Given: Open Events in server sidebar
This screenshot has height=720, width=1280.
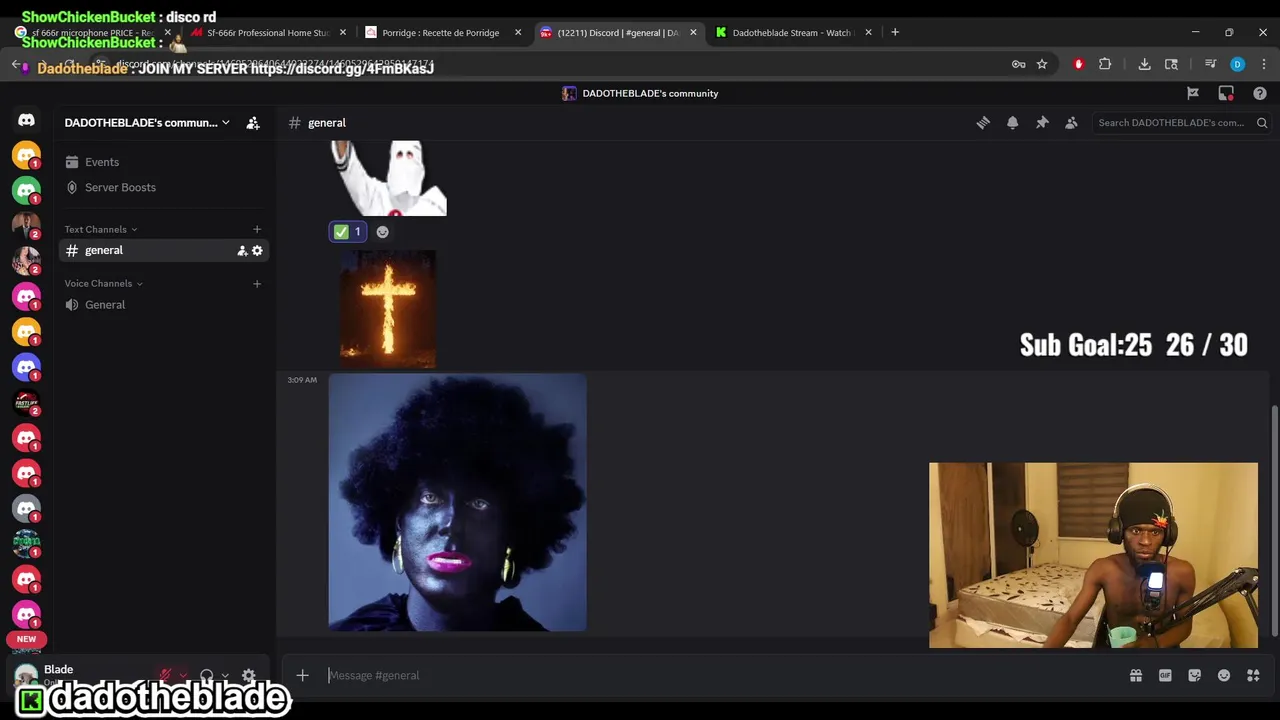Looking at the screenshot, I should coord(164,162).
